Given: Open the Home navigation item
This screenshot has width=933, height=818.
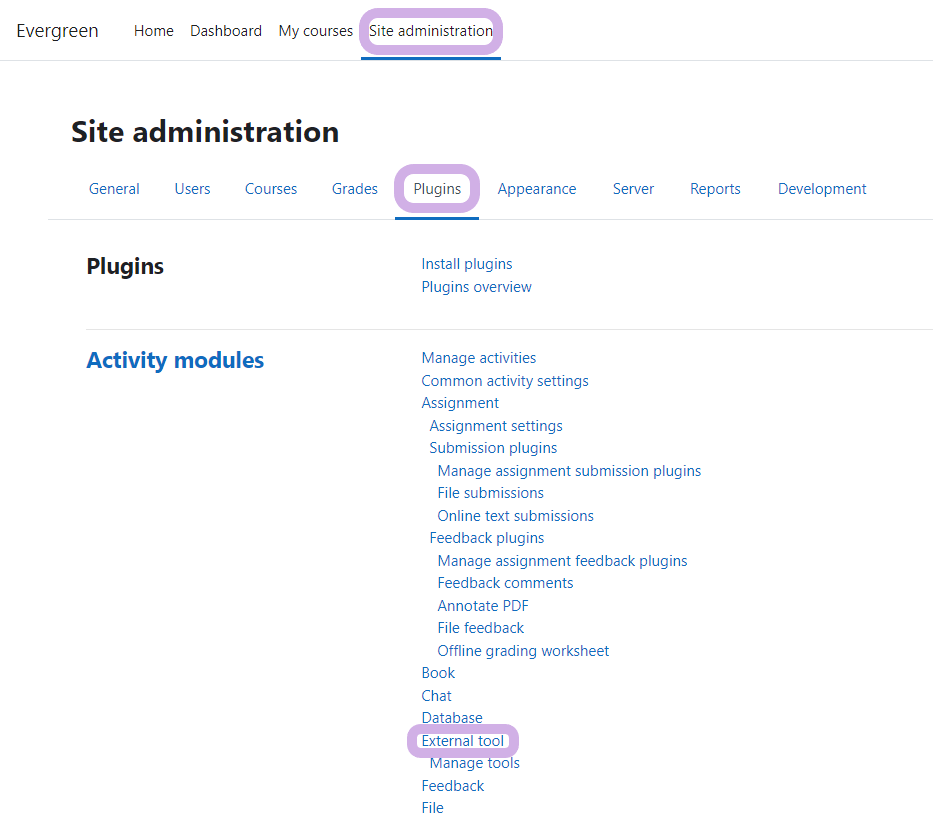Looking at the screenshot, I should tap(154, 31).
